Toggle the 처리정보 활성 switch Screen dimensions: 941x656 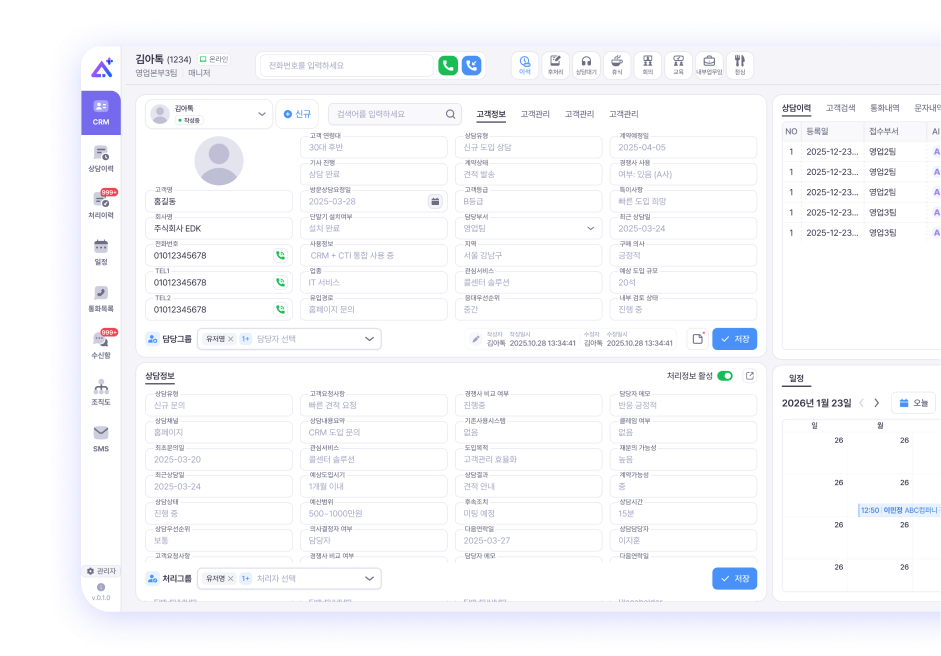(x=725, y=376)
